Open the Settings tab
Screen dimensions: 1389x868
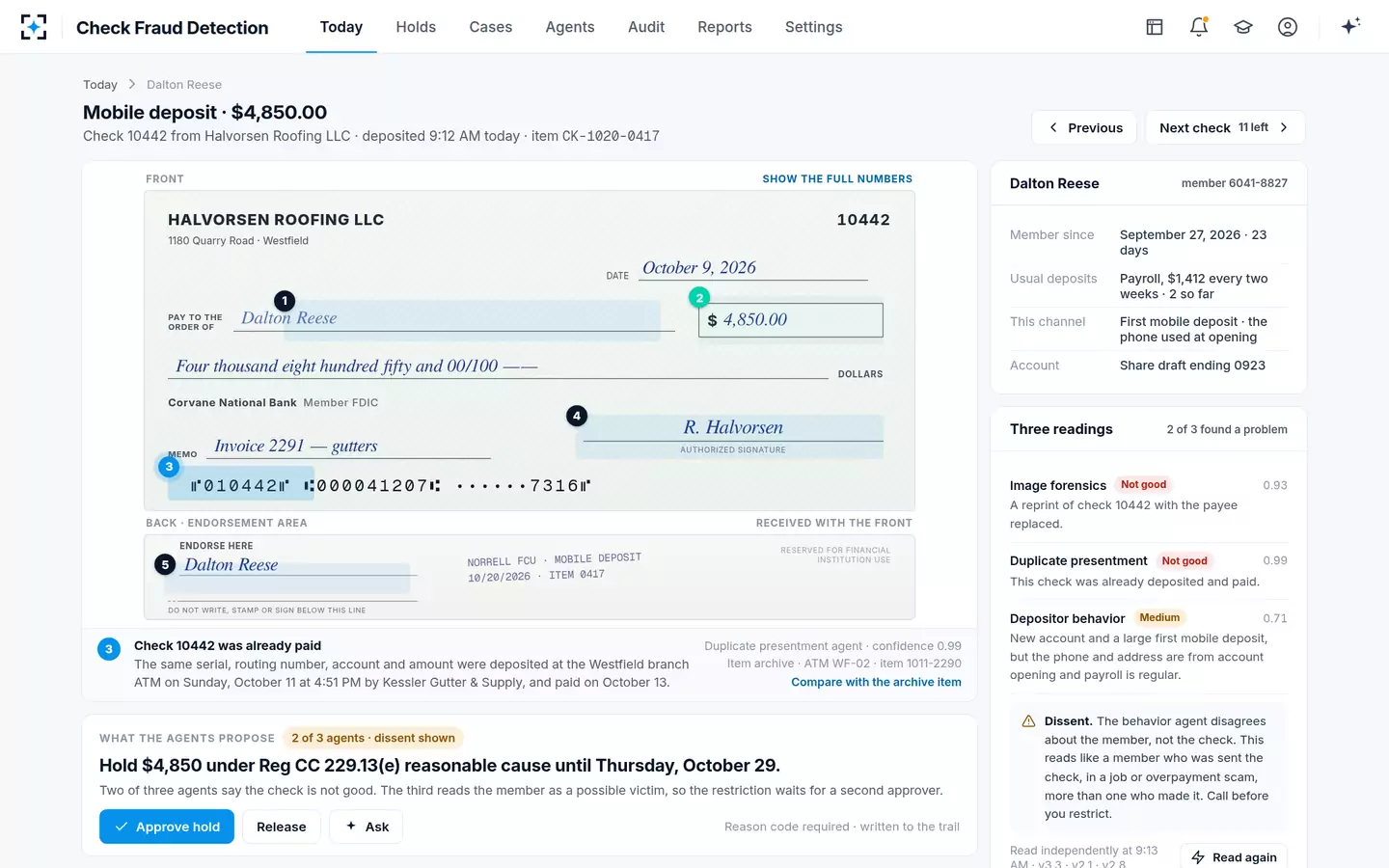(x=814, y=27)
